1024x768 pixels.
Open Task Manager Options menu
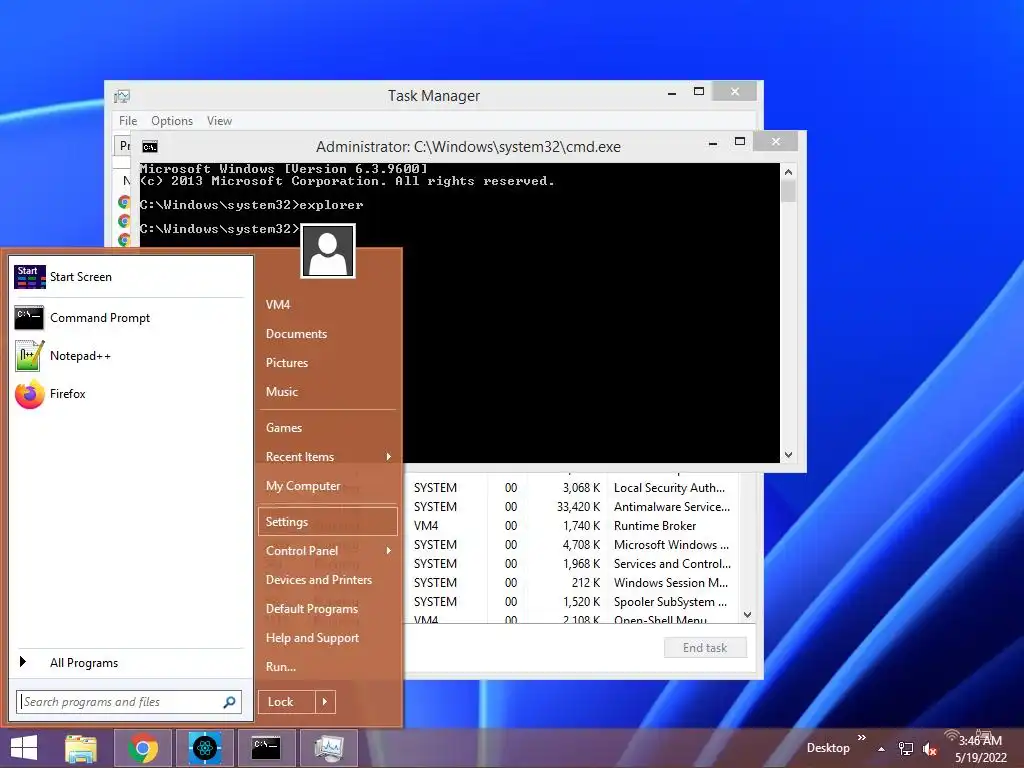pyautogui.click(x=172, y=121)
